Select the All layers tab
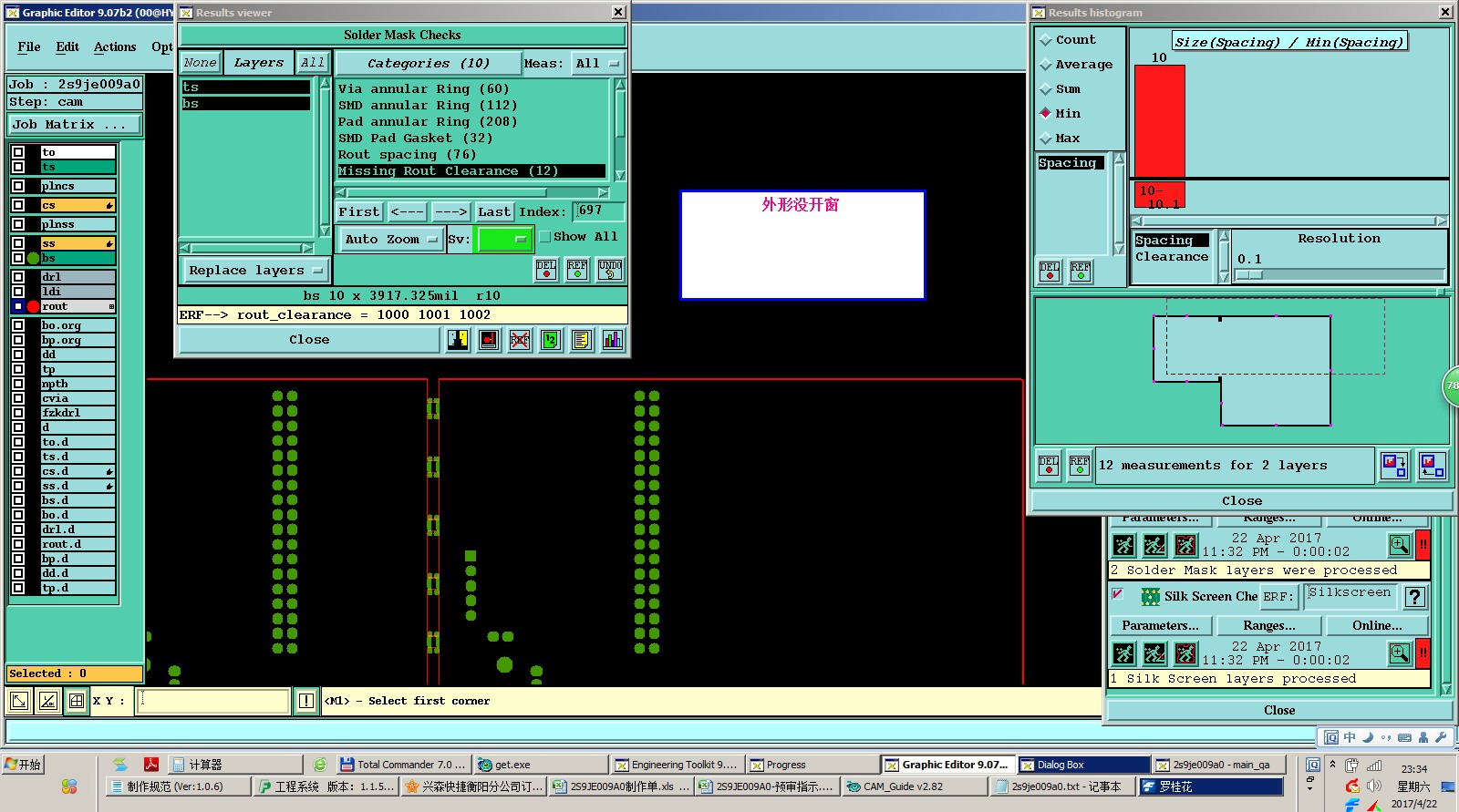 point(313,63)
